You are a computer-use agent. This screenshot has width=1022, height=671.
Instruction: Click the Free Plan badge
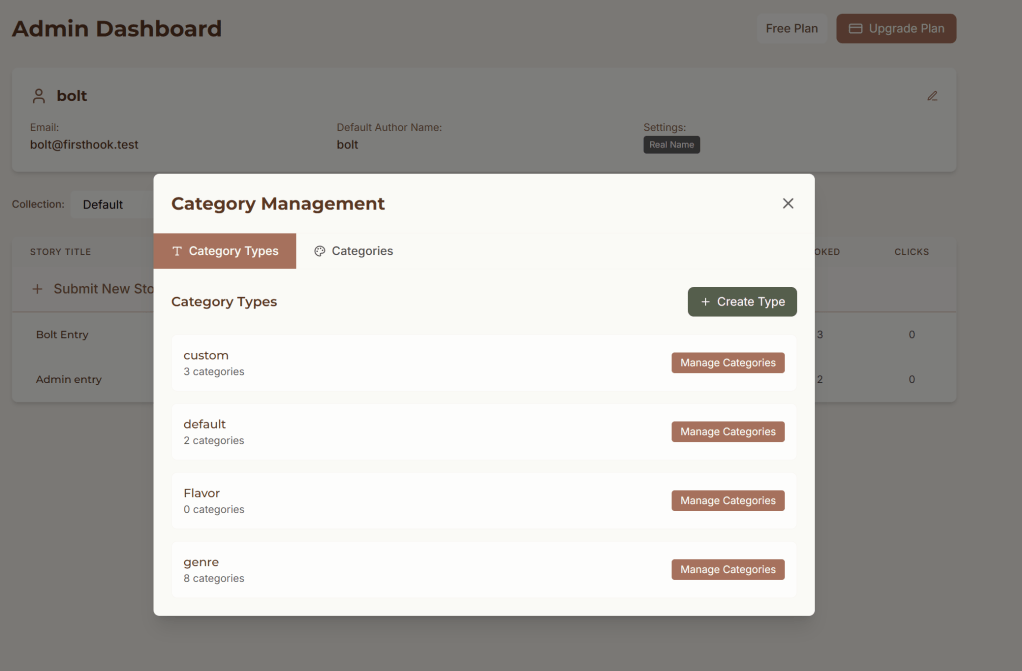click(791, 29)
